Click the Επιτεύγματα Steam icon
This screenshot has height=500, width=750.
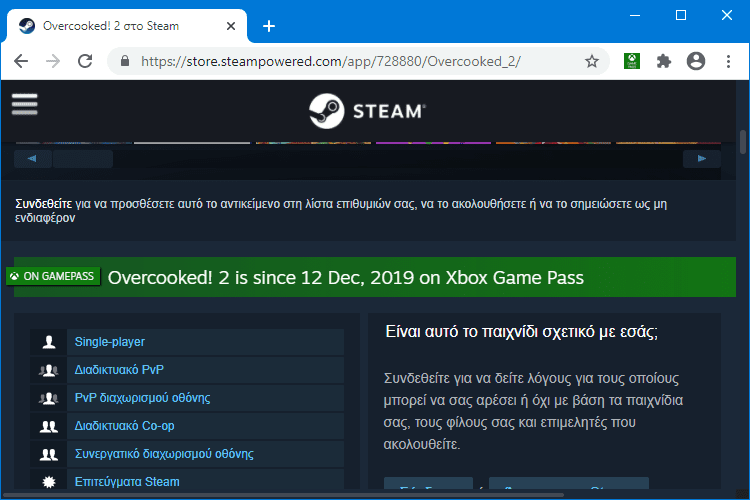point(49,481)
